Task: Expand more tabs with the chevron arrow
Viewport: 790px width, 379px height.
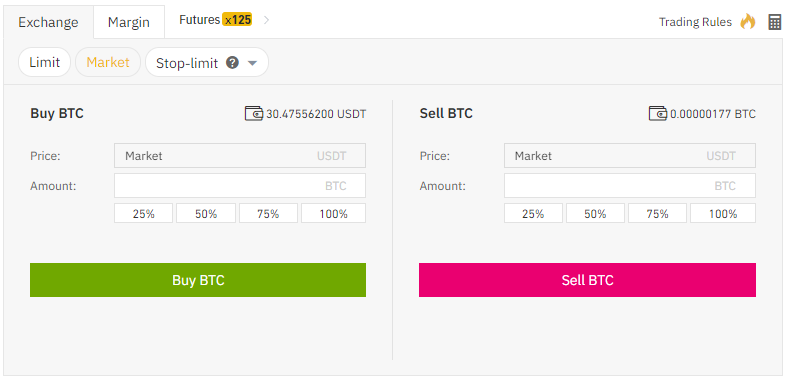Action: pyautogui.click(x=267, y=20)
